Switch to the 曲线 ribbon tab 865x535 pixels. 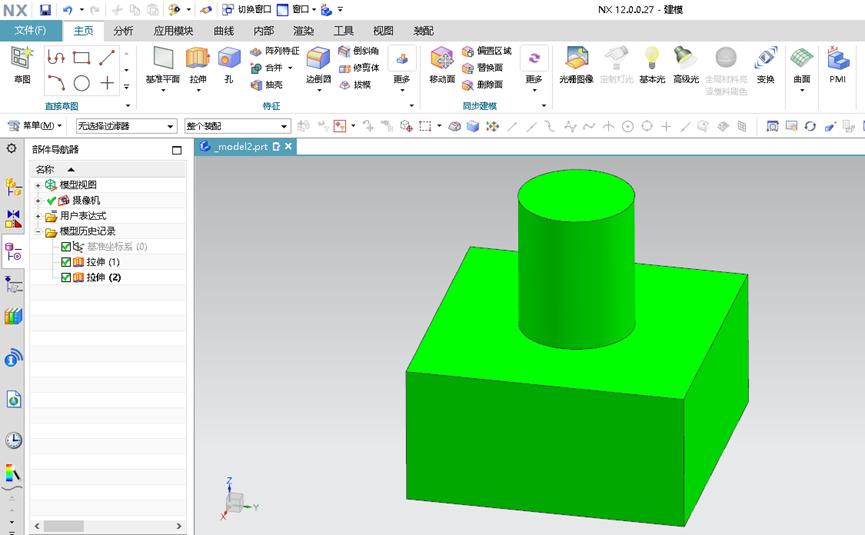pos(224,31)
